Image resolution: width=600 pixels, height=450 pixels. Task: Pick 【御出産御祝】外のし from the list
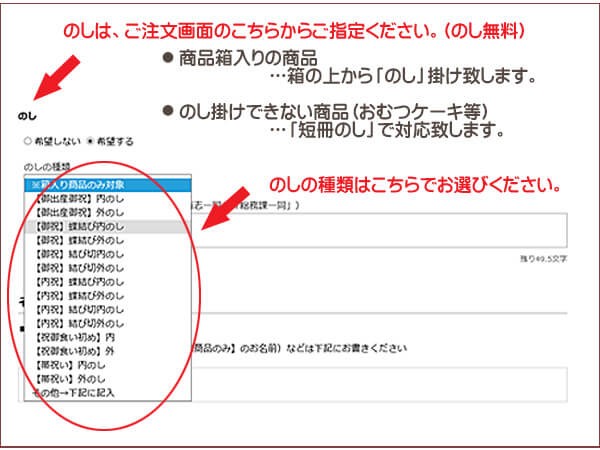point(80,212)
